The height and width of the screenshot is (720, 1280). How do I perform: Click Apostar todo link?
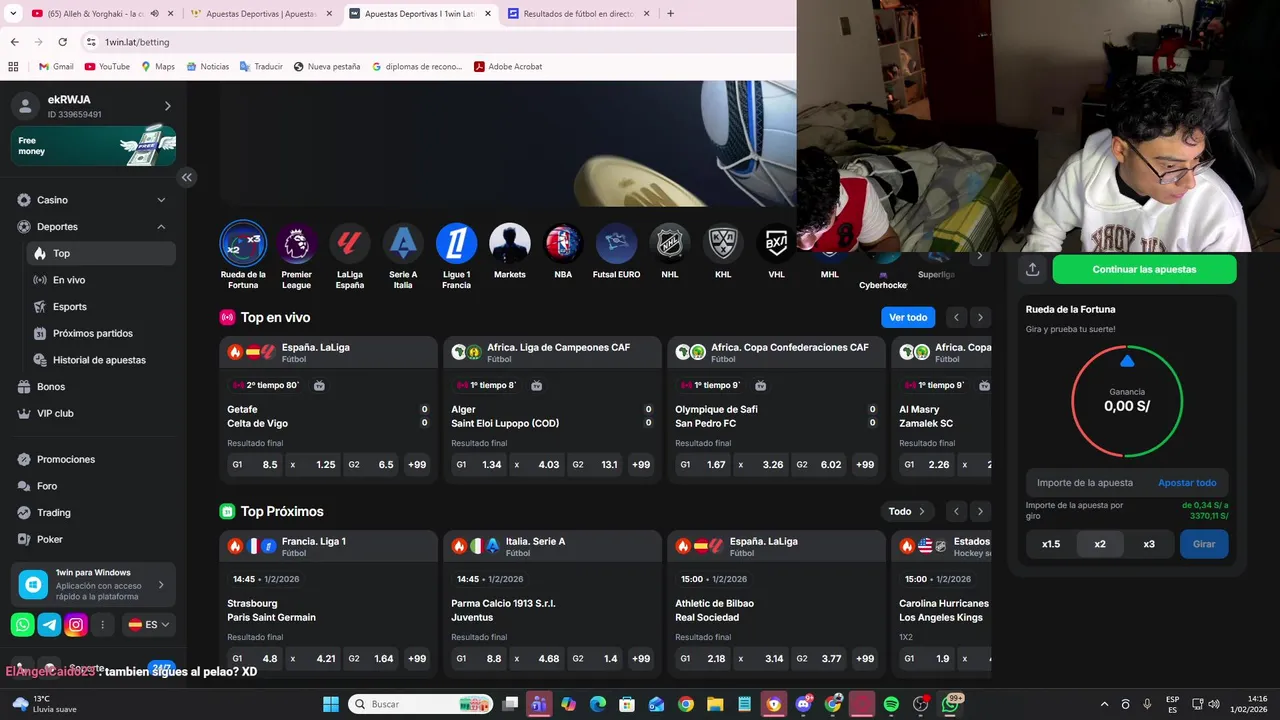[x=1187, y=483]
